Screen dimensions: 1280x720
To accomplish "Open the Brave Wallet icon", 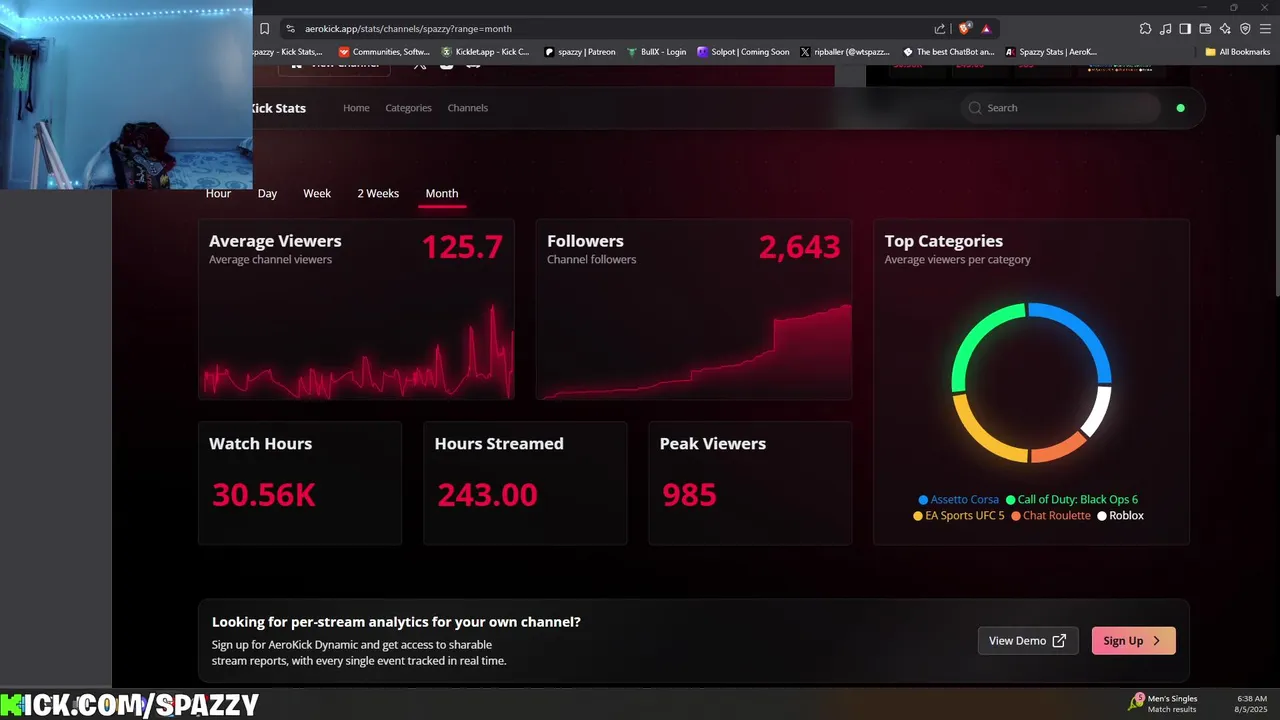I will tap(1205, 29).
